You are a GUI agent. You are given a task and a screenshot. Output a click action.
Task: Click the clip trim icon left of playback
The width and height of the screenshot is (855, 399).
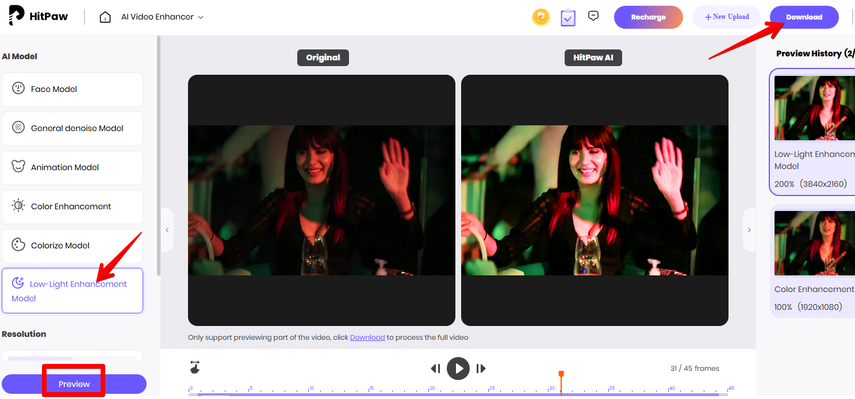pos(195,368)
